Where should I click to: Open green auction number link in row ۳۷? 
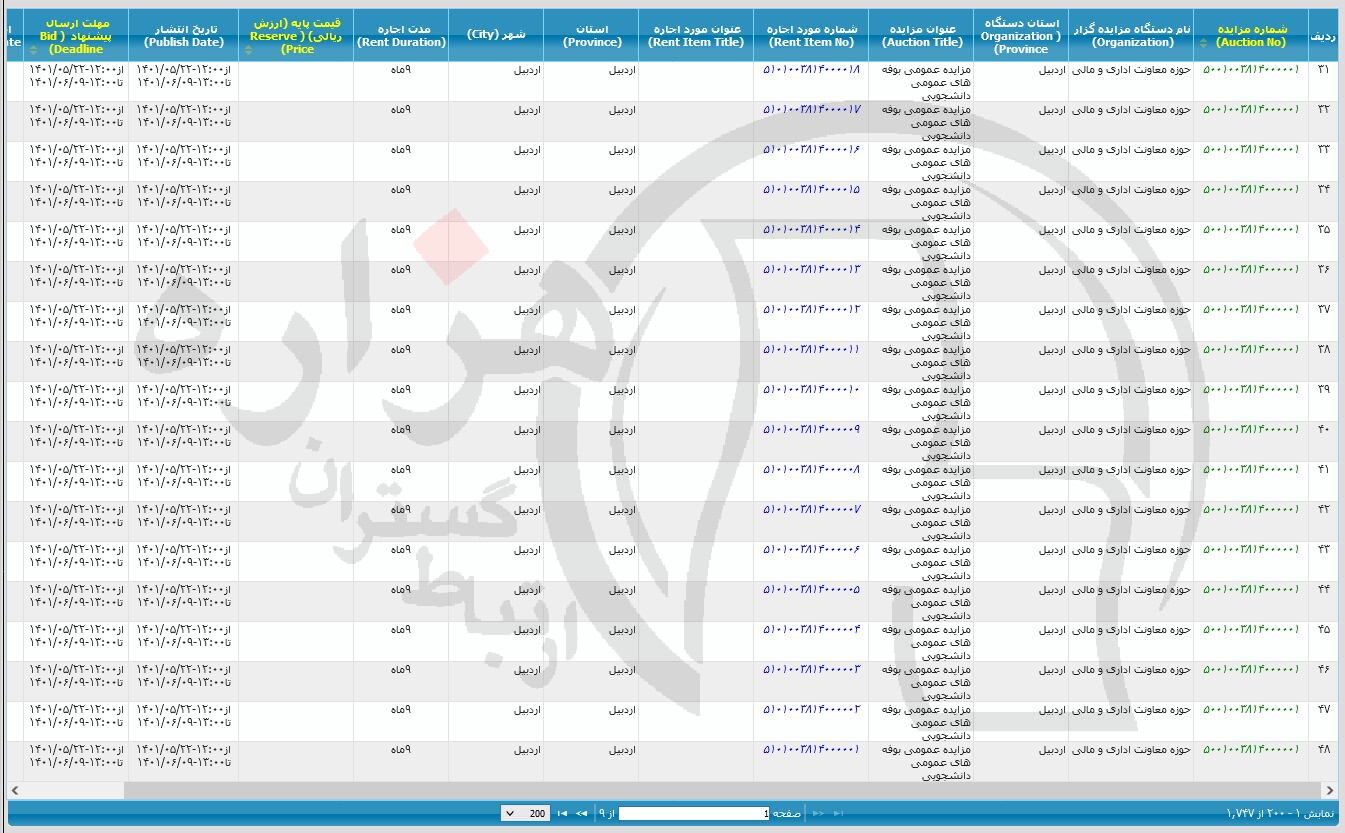[x=1251, y=309]
